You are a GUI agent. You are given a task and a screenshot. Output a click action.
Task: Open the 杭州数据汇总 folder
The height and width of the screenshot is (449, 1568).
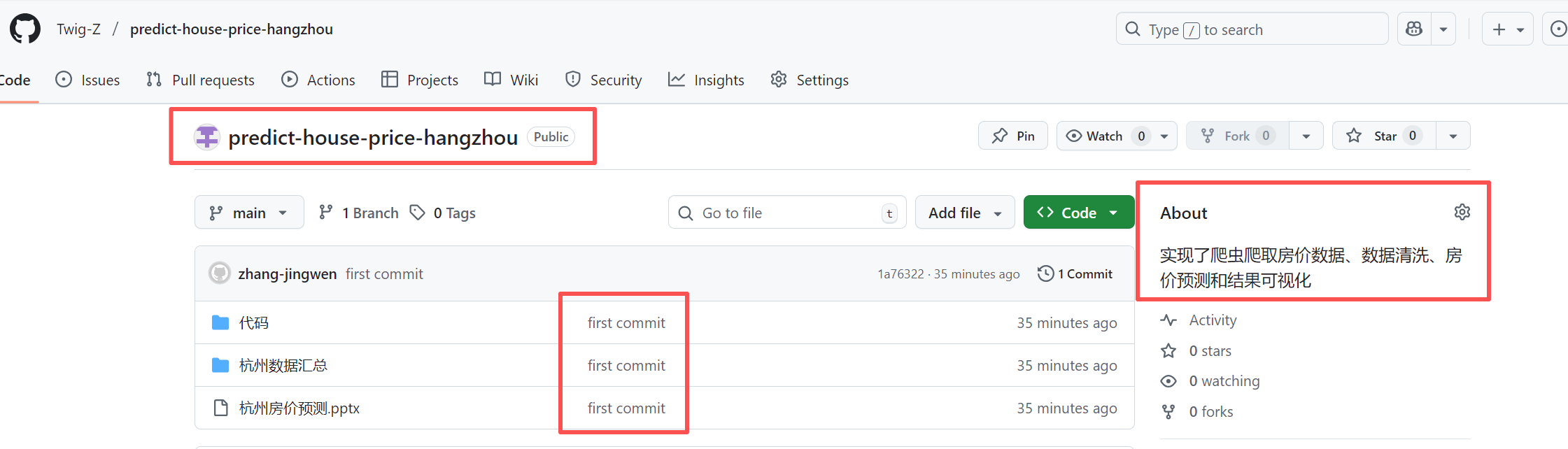point(283,365)
